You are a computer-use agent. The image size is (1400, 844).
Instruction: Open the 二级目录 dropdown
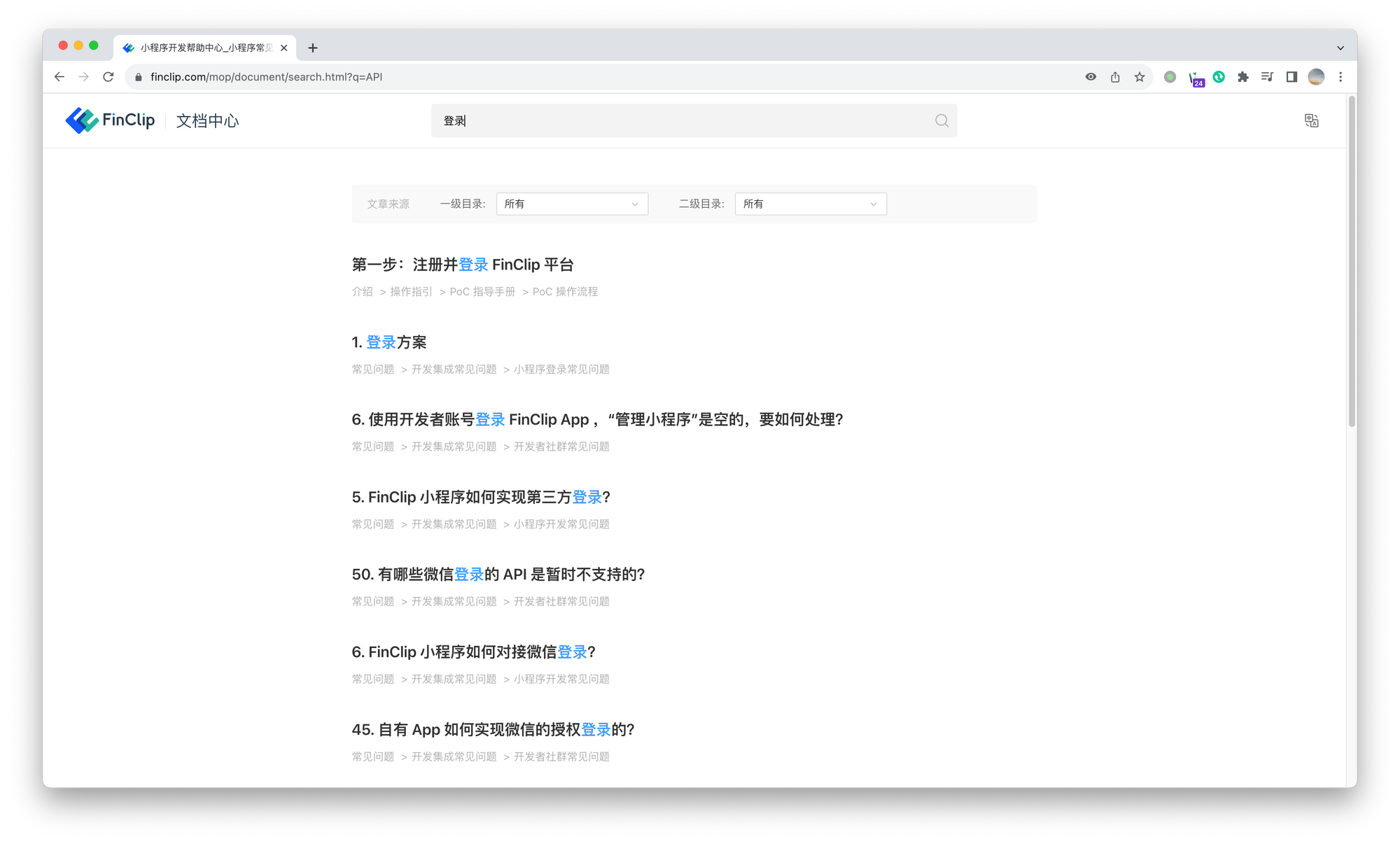[811, 204]
